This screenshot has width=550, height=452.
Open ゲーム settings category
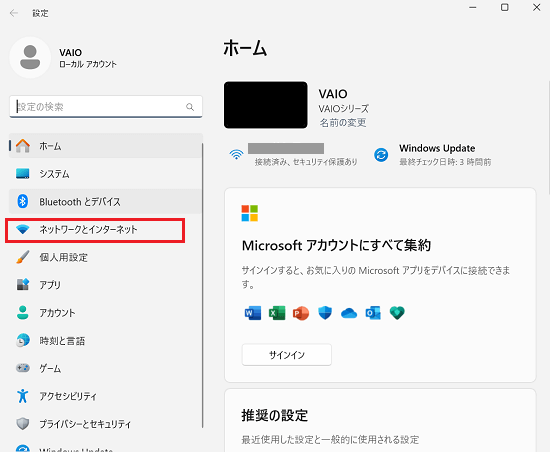point(106,368)
